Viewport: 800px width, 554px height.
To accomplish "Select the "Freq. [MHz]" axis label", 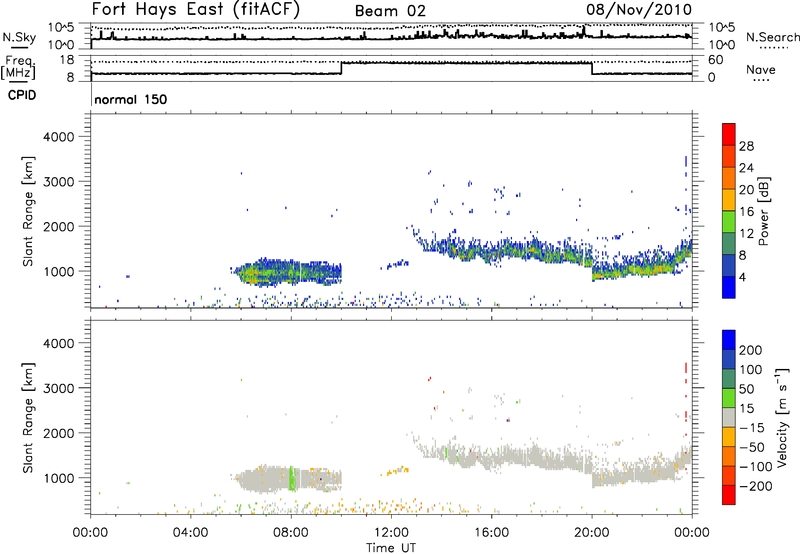I will click(x=19, y=68).
